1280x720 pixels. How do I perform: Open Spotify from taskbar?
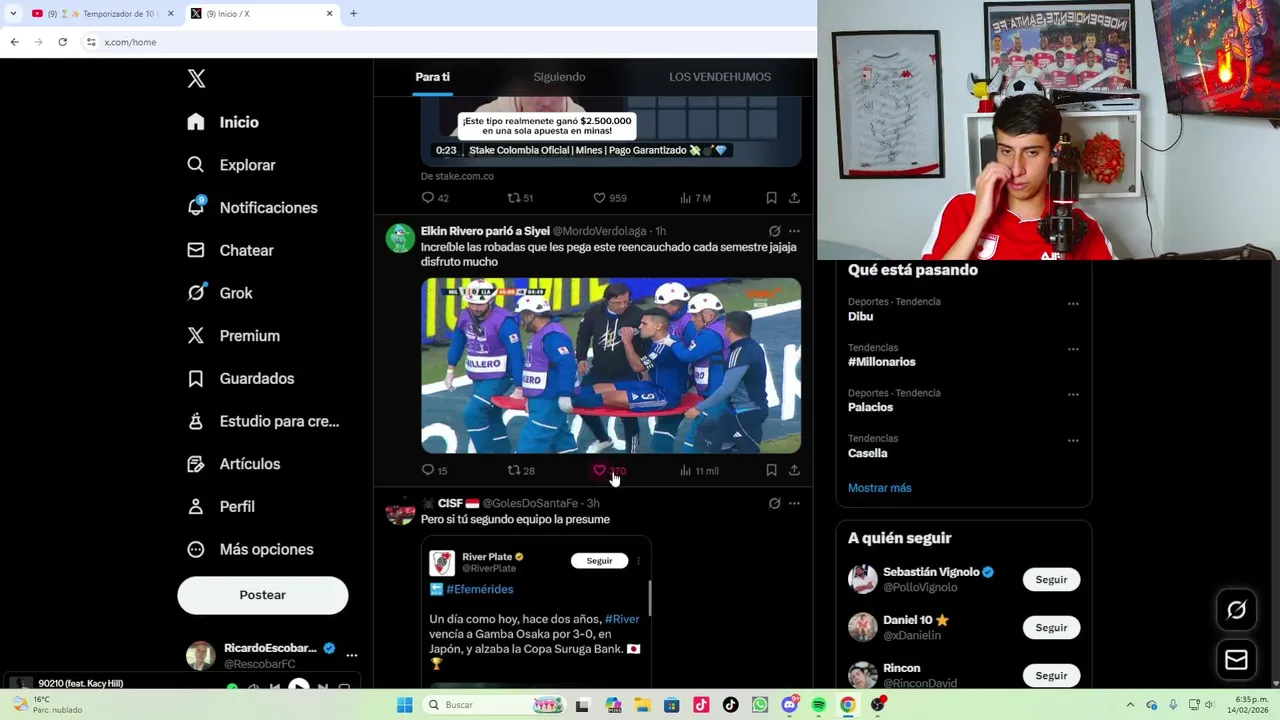[819, 705]
